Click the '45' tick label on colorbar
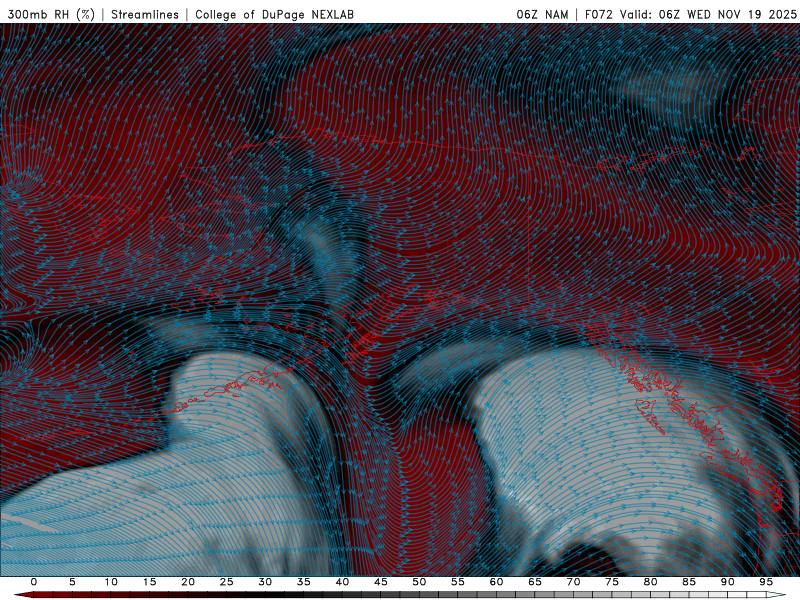Viewport: 800px width, 600px height. tap(381, 582)
